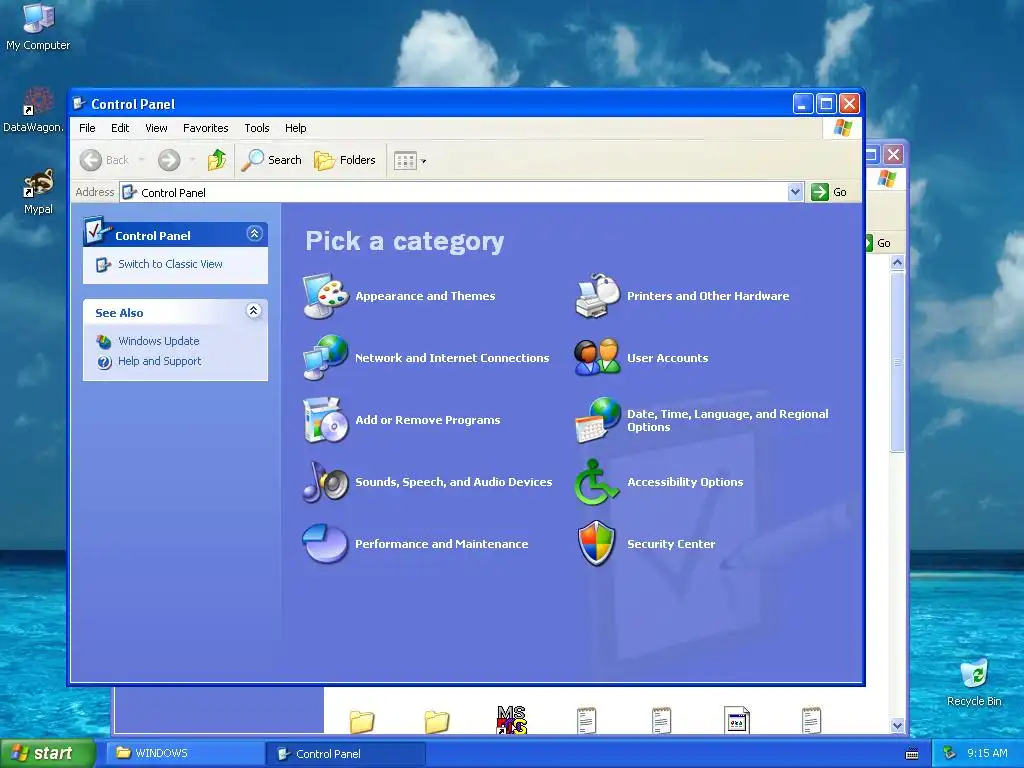Click the grayed Back arrow button
The height and width of the screenshot is (768, 1024).
click(91, 160)
